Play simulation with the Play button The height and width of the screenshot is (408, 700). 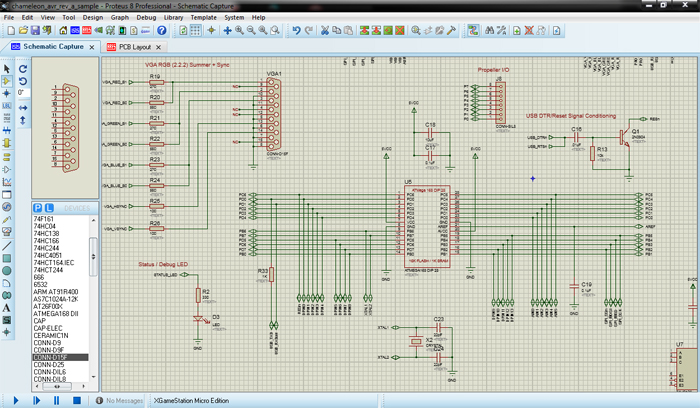[x=16, y=400]
